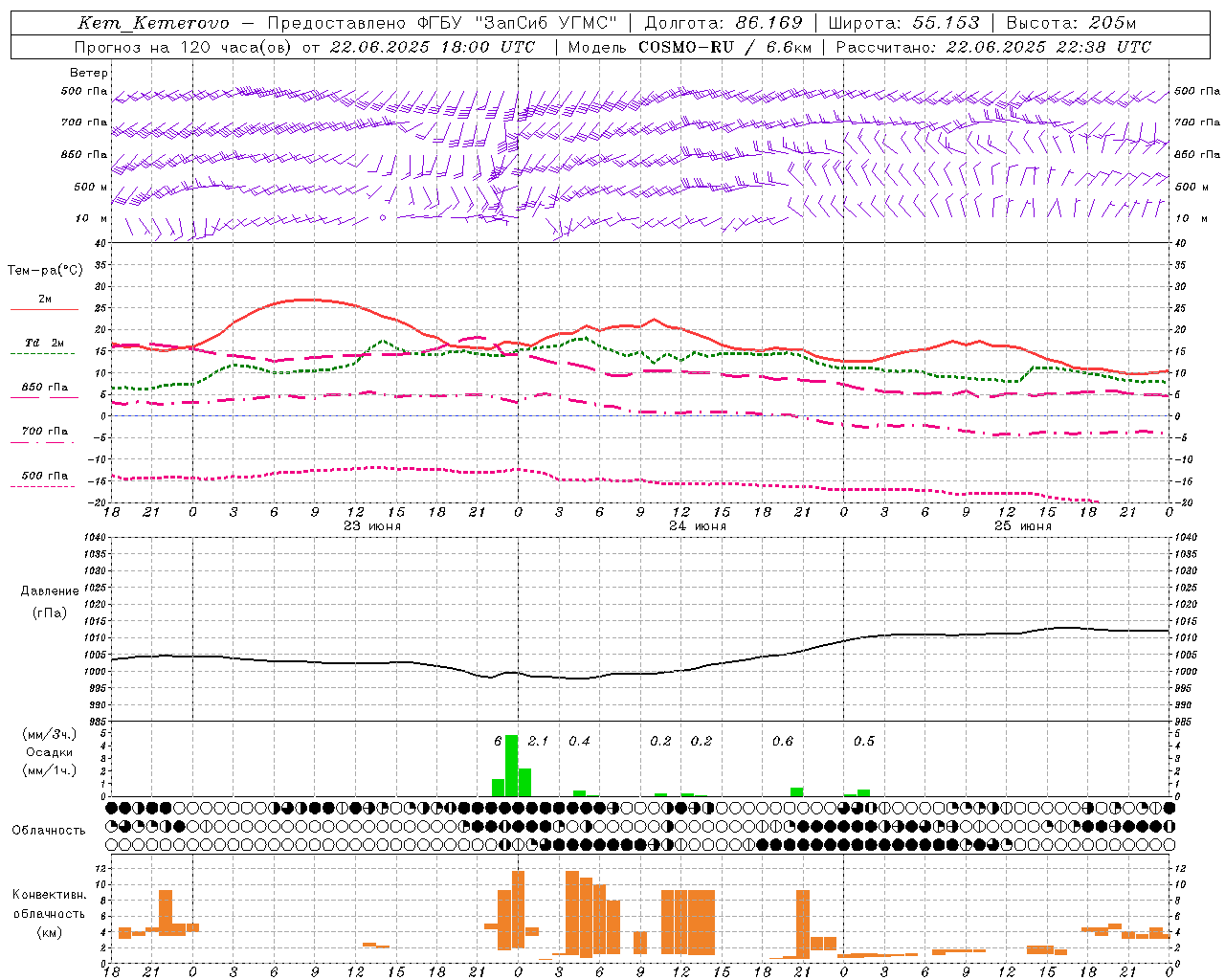Click the 'Тем-ра(°C)' temperature label
Screen dimensions: 1225x980
point(45,271)
